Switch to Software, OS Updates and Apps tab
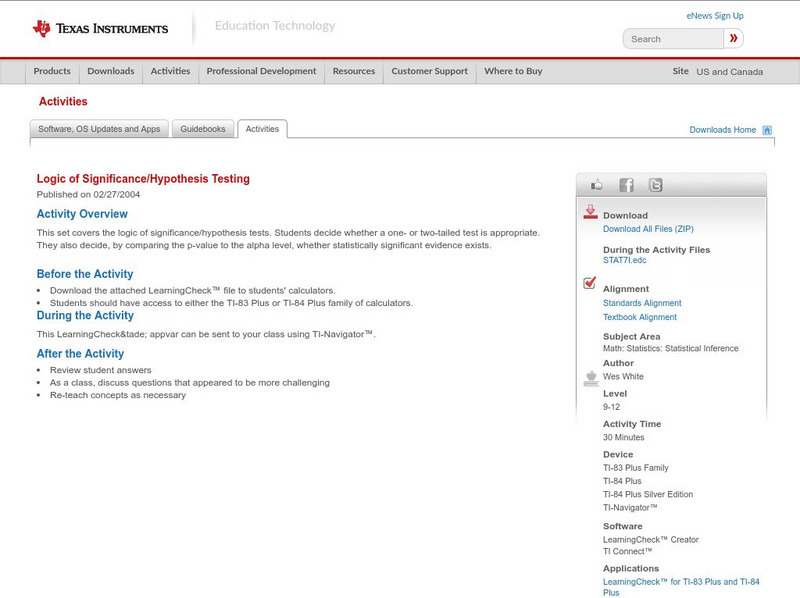 tap(99, 129)
